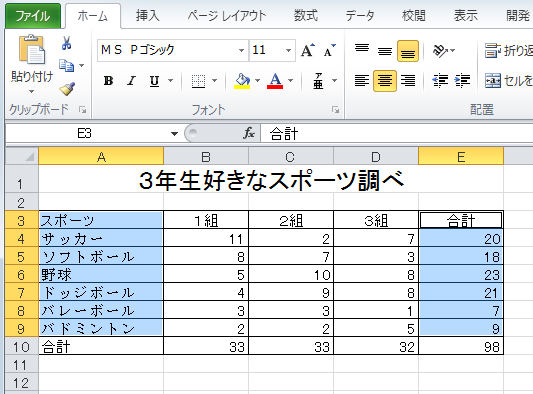Click the decrease indent icon
Image resolution: width=533 pixels, height=394 pixels.
tap(440, 81)
